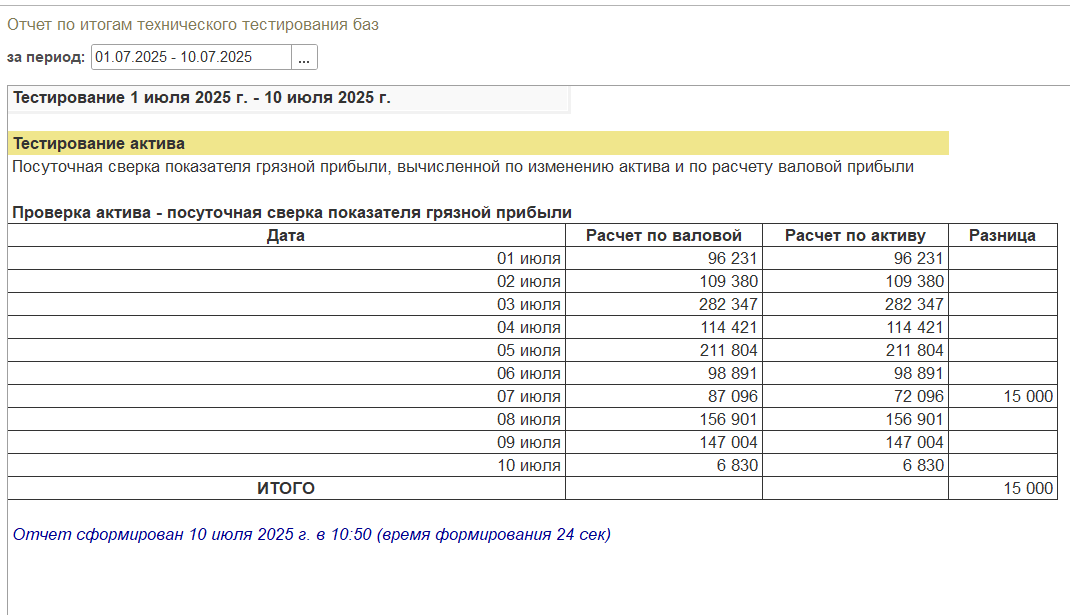
Task: Select the '06 июля' date cell
Action: pos(287,373)
